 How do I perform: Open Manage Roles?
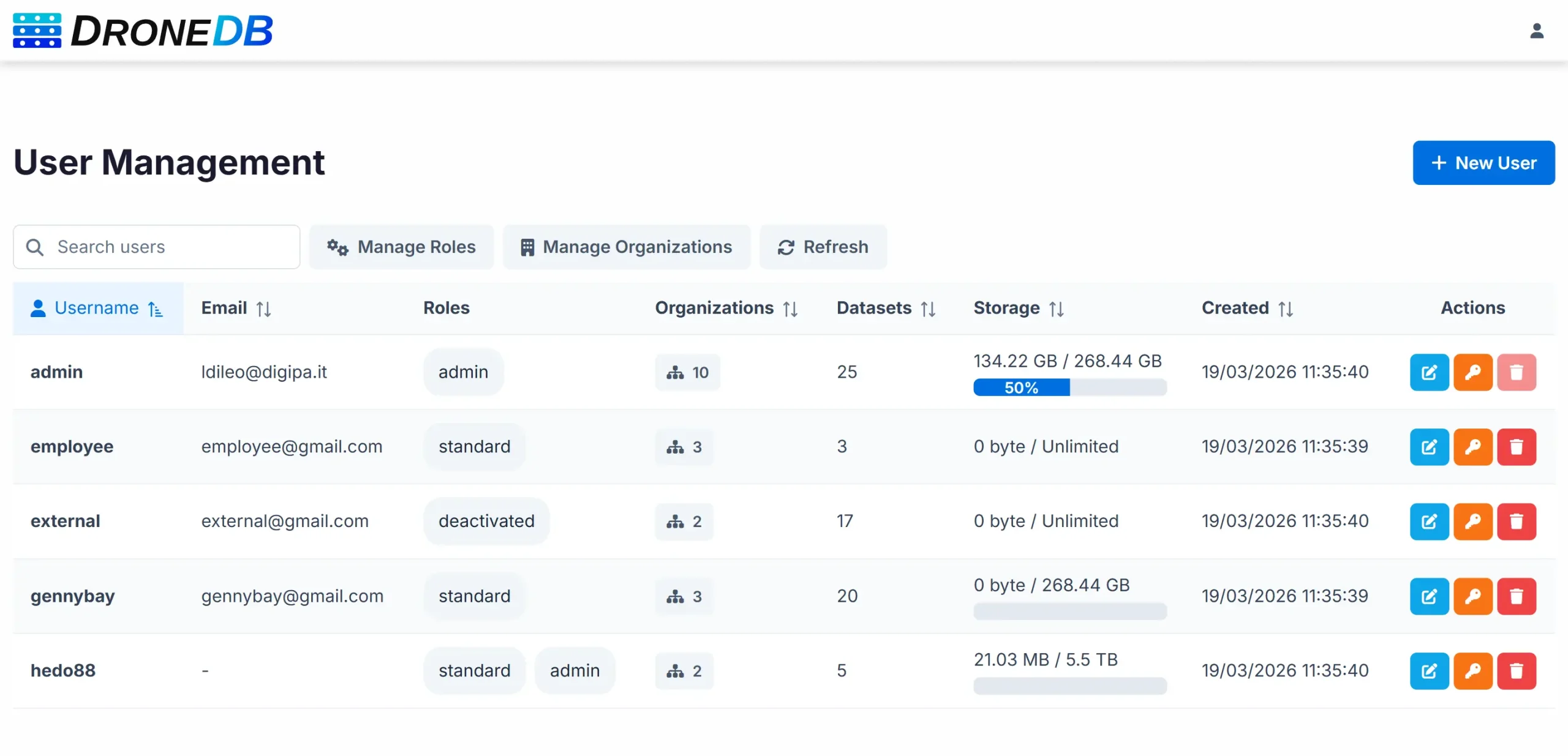pos(401,247)
